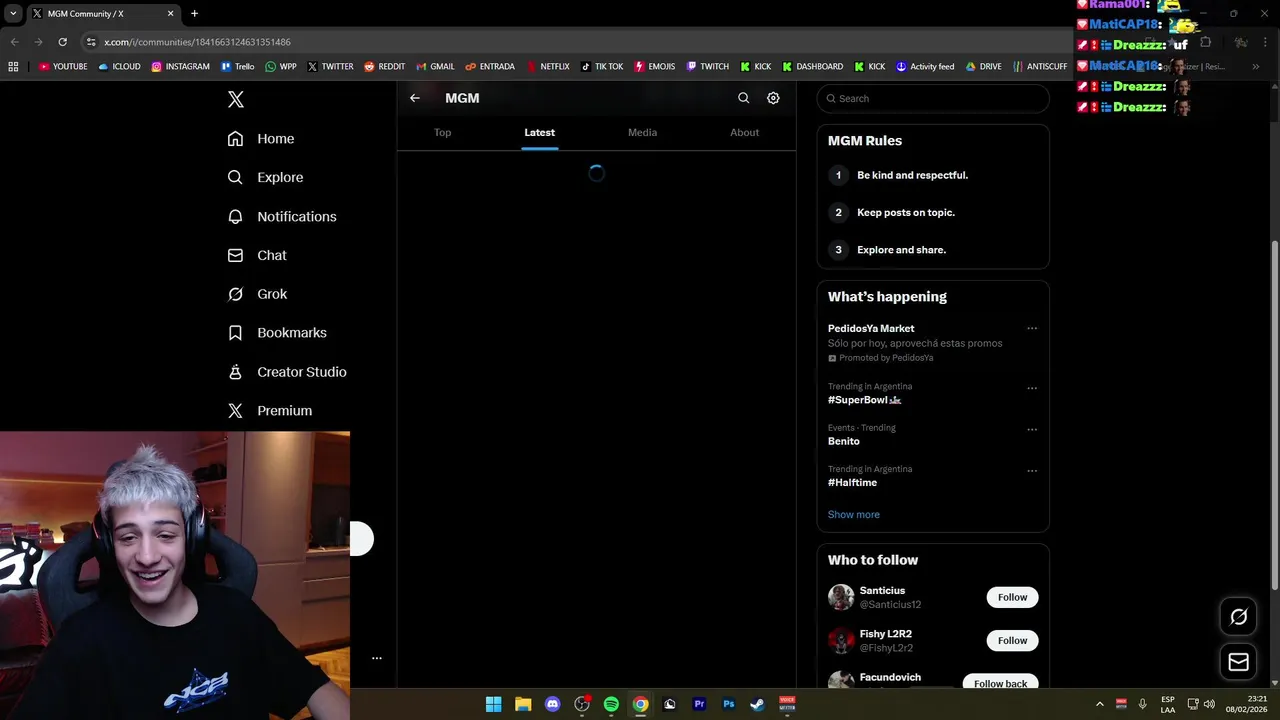Follow back Facundovich
This screenshot has width=1280, height=720.
pyautogui.click(x=1000, y=682)
